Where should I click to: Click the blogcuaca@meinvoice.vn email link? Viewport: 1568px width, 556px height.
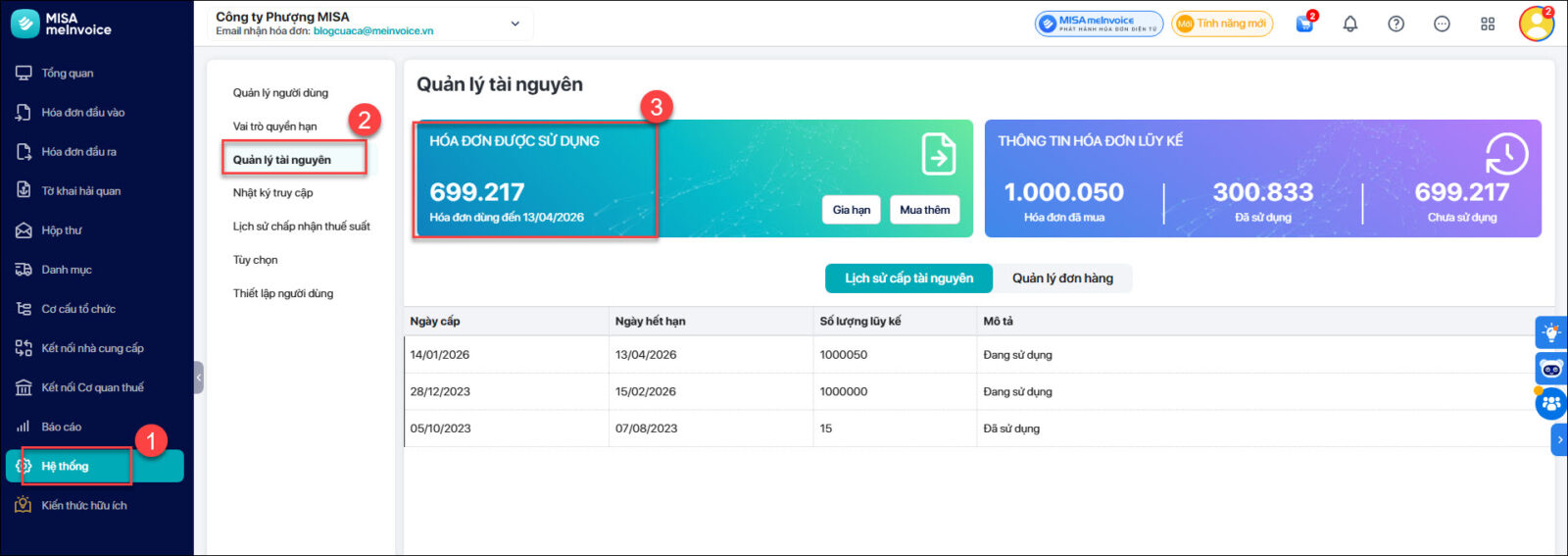(x=372, y=31)
